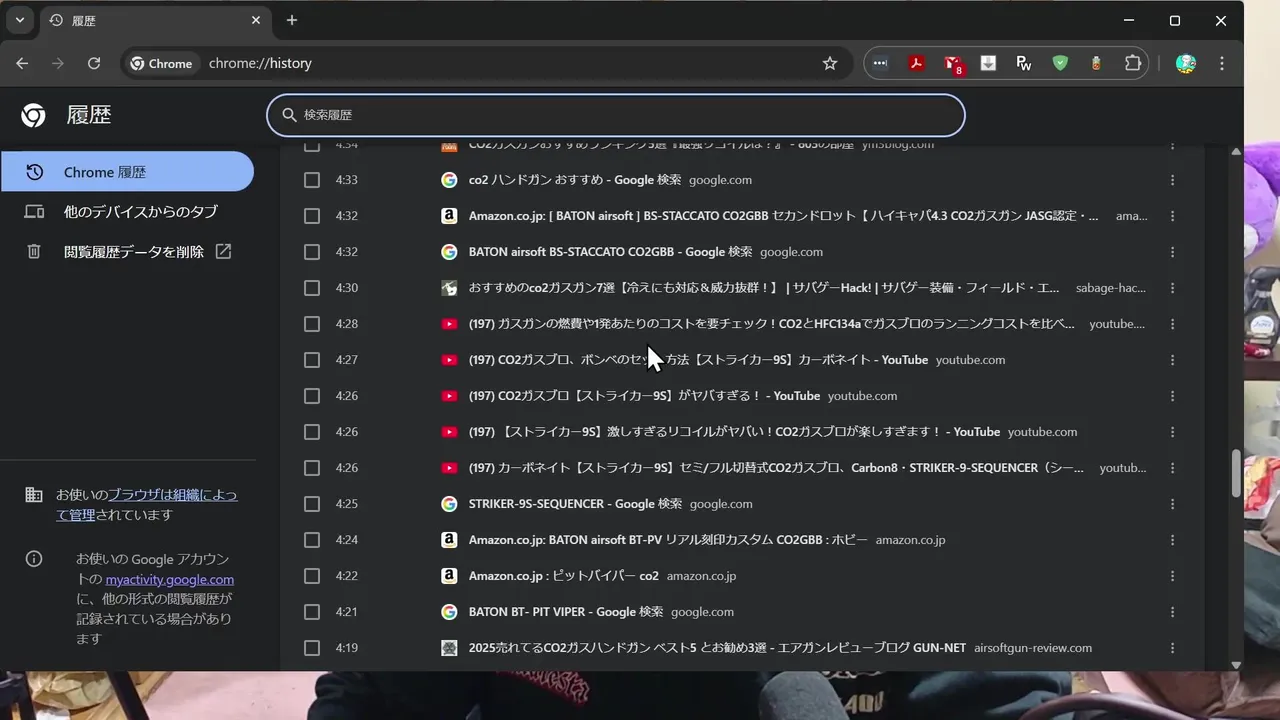
Task: Open the menu for STRIKER-9S-SEQUENCER Google search
Action: tap(1172, 504)
